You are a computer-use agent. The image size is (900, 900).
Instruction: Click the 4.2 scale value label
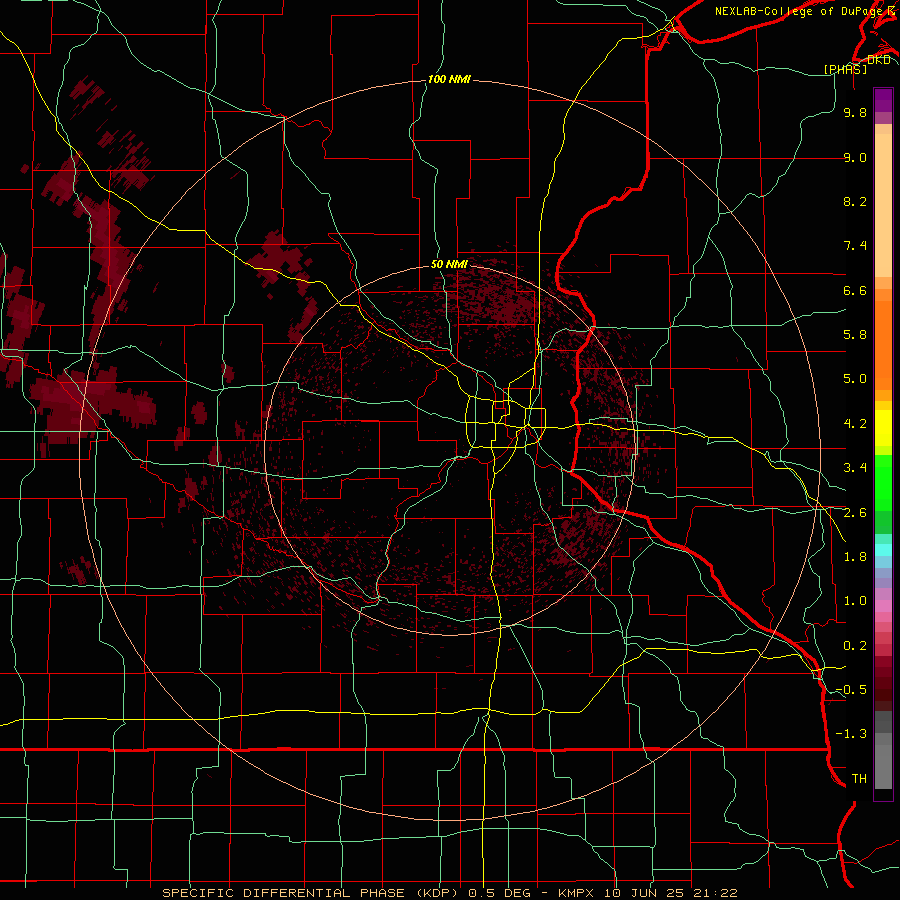(x=855, y=424)
